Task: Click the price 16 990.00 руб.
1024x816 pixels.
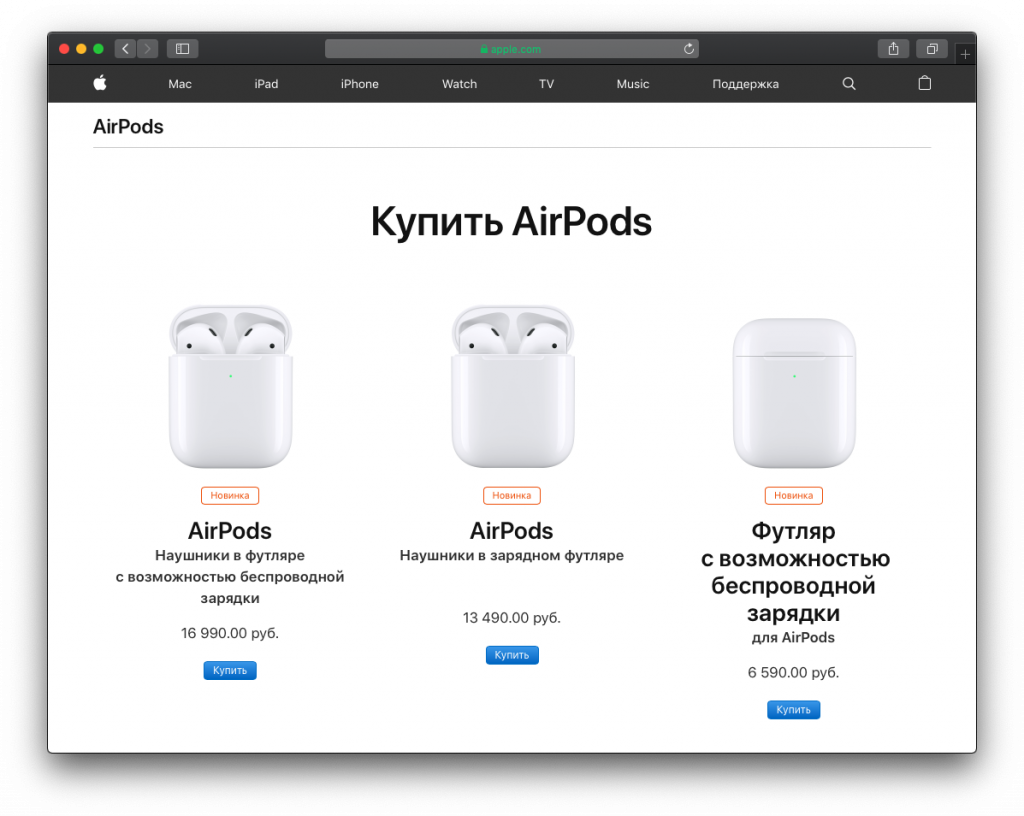Action: pyautogui.click(x=230, y=633)
